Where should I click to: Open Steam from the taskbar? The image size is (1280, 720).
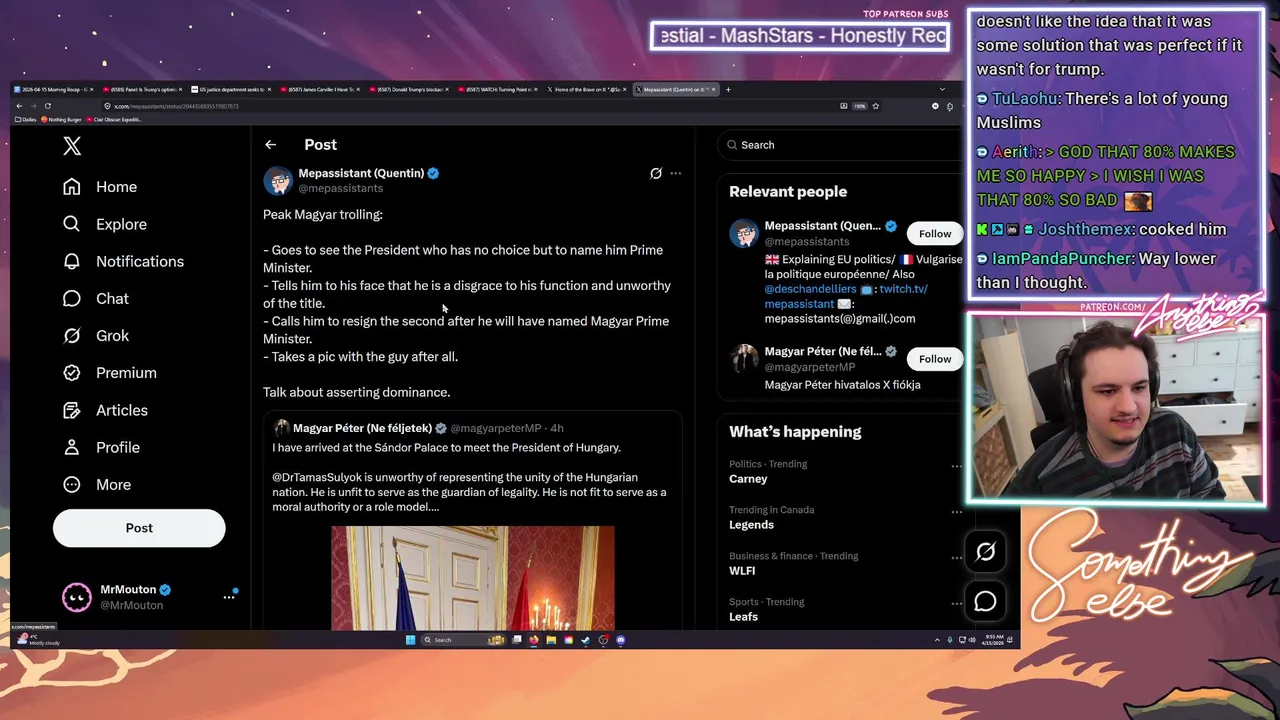pos(586,640)
